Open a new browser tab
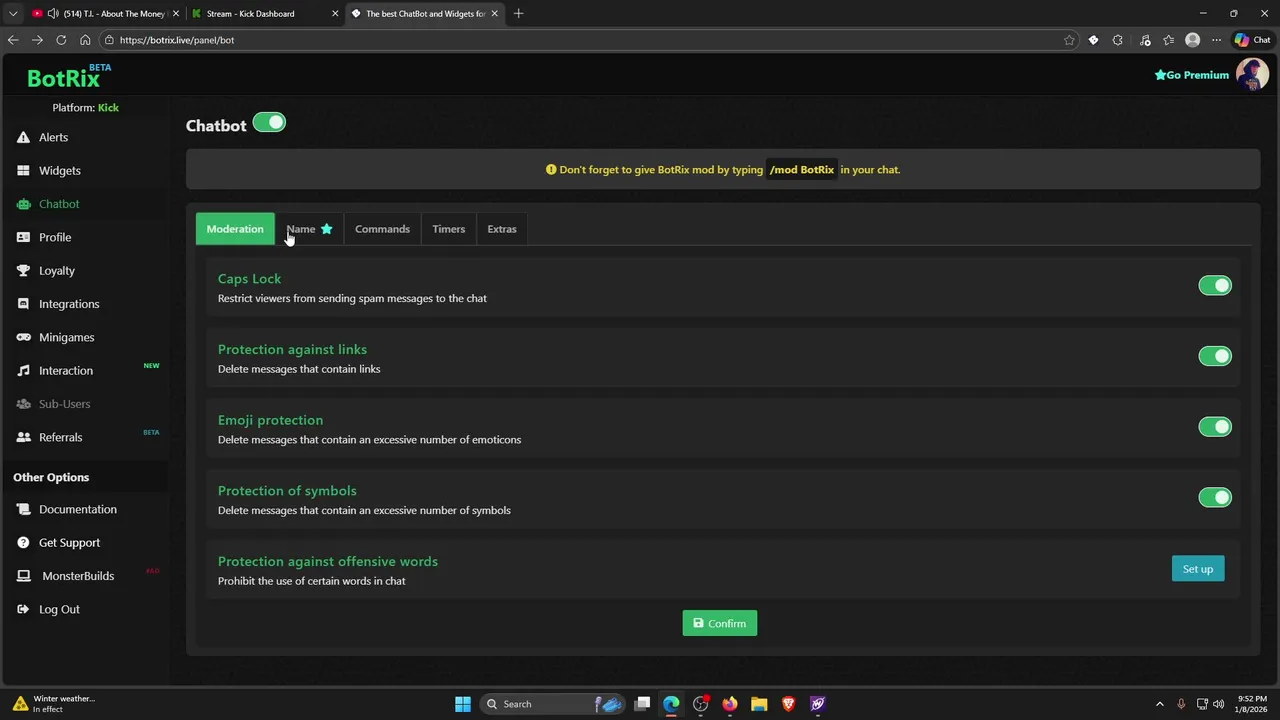The image size is (1280, 720). coord(518,14)
